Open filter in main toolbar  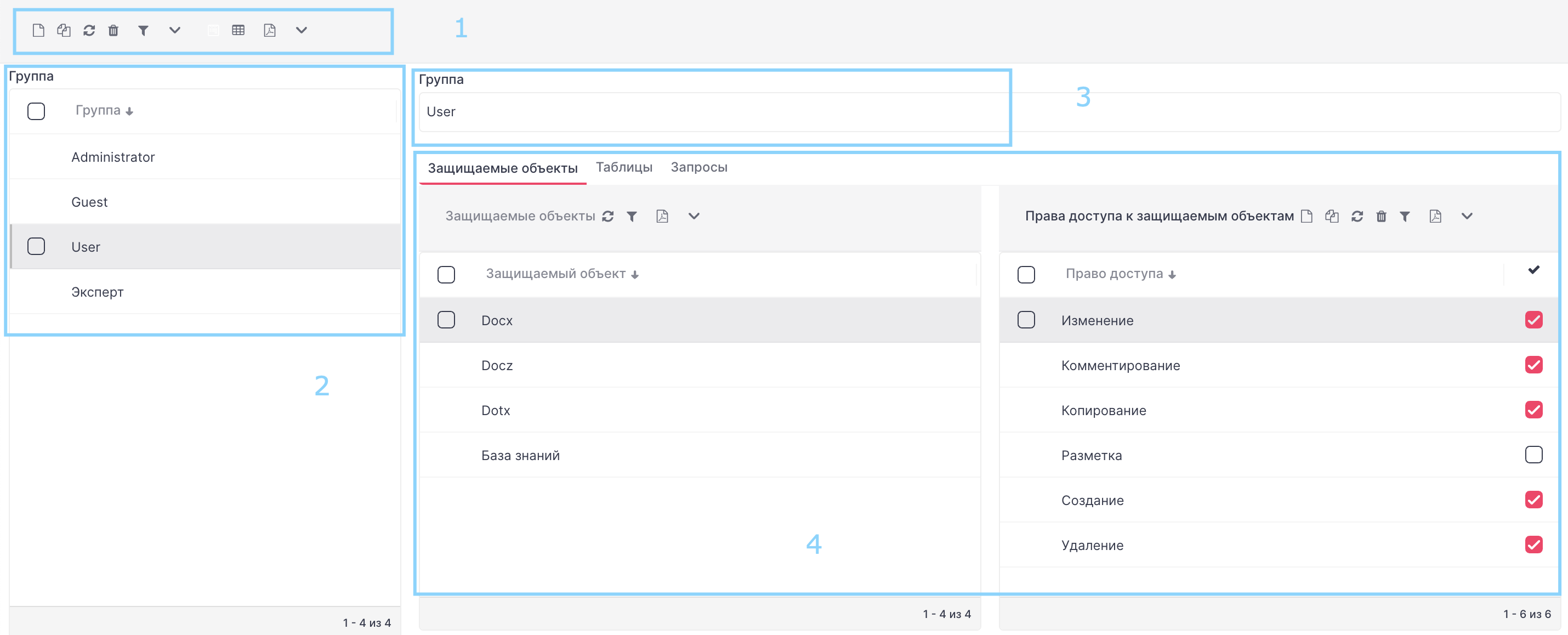point(143,31)
